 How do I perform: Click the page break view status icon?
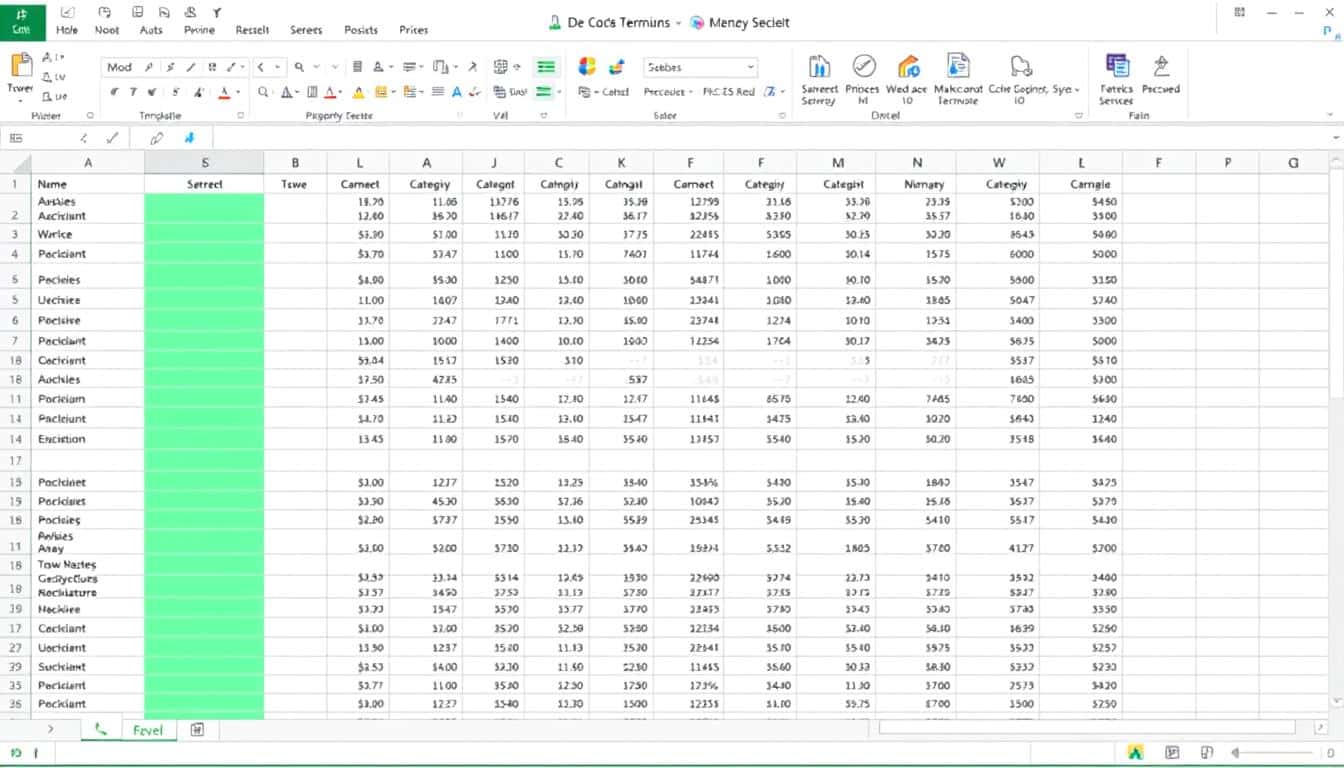pos(1207,752)
